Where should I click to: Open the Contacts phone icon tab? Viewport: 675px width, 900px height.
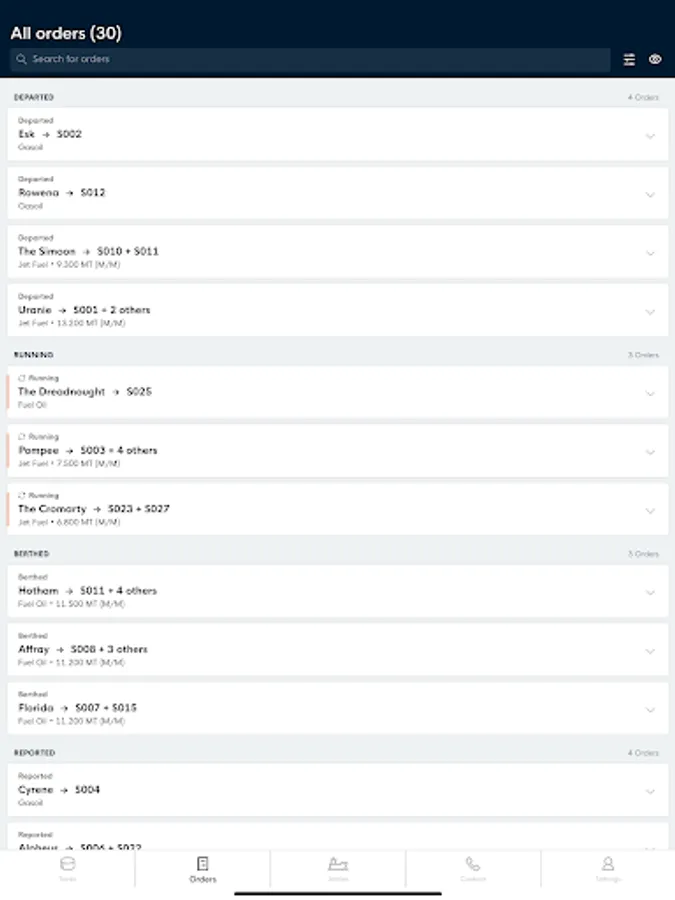coord(472,864)
